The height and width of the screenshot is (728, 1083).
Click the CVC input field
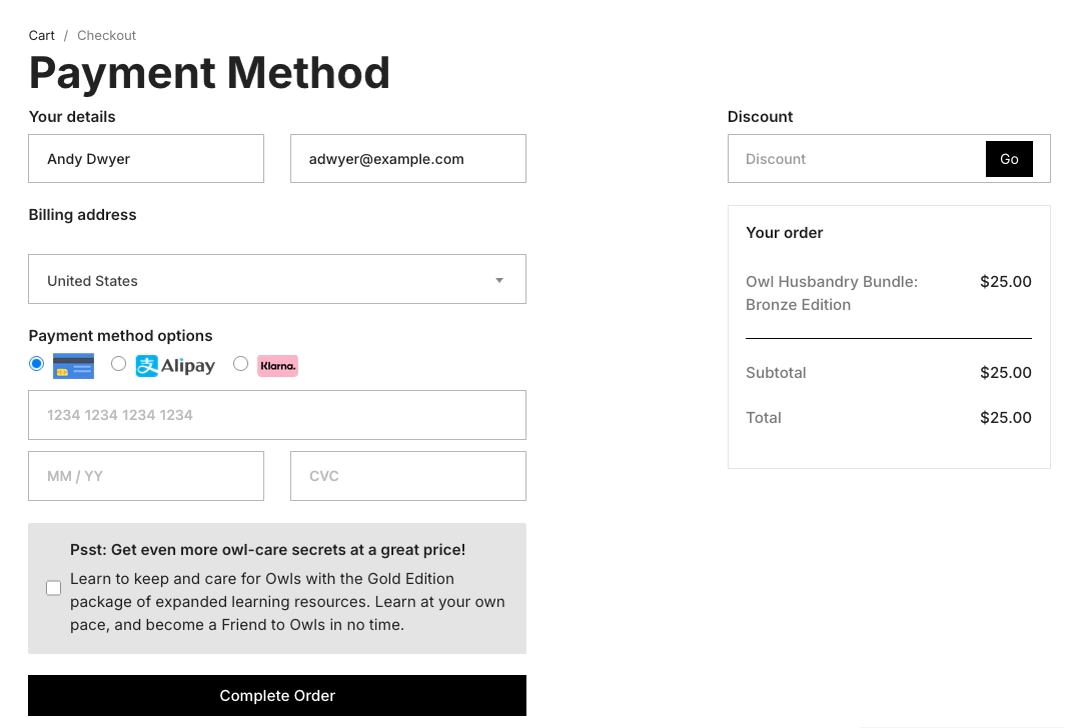coord(408,476)
